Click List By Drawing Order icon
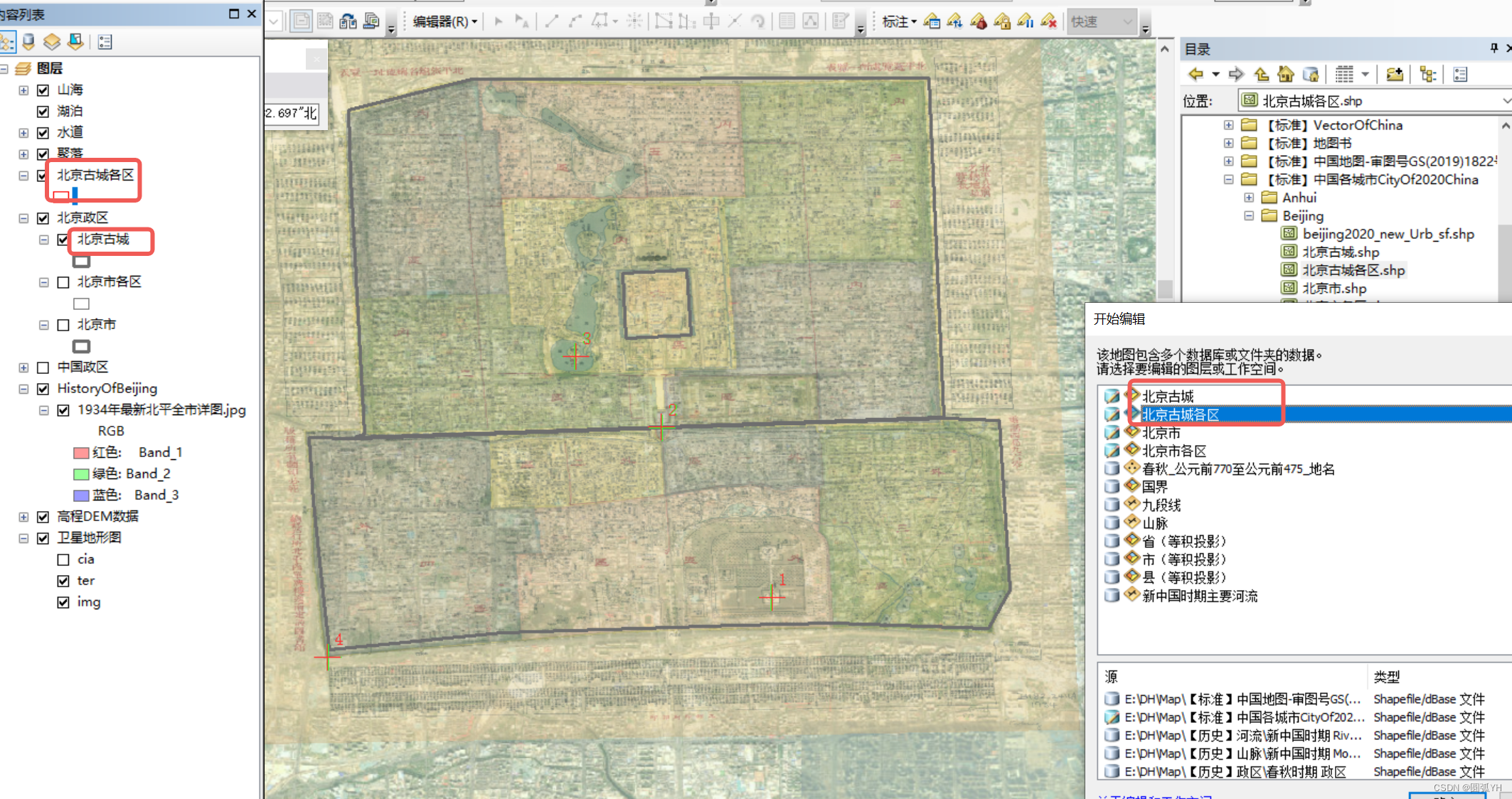The width and height of the screenshot is (1512, 799). (7, 42)
